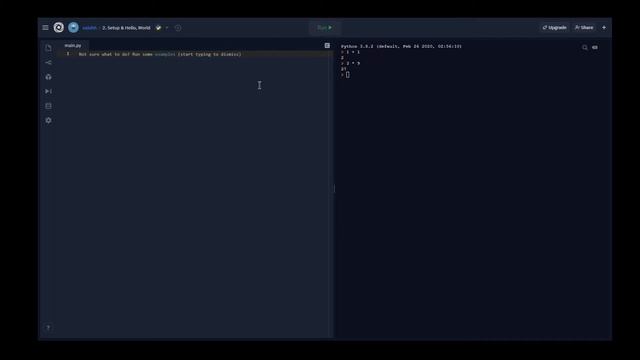Click the repl title "2. Setup & Hello, World"
This screenshot has width=640, height=360.
pyautogui.click(x=126, y=28)
